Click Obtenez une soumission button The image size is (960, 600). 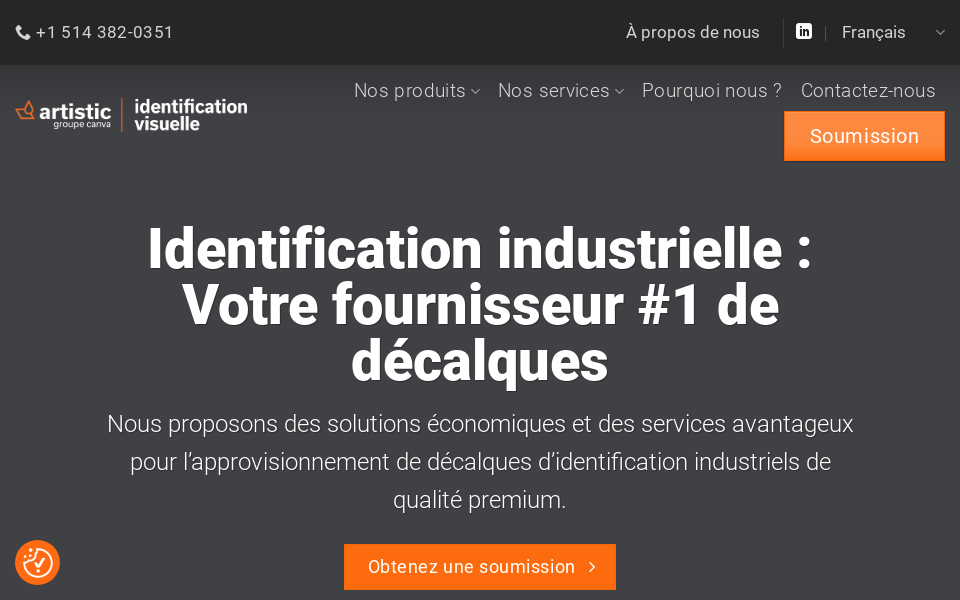472,567
